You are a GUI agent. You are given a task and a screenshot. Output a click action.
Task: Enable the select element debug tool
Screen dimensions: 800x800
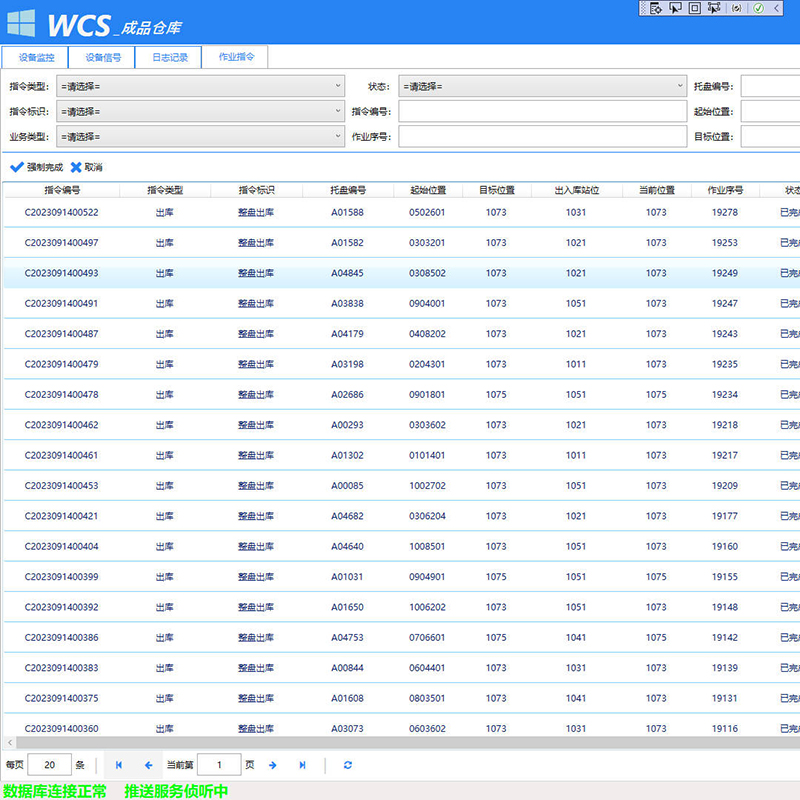[x=675, y=8]
